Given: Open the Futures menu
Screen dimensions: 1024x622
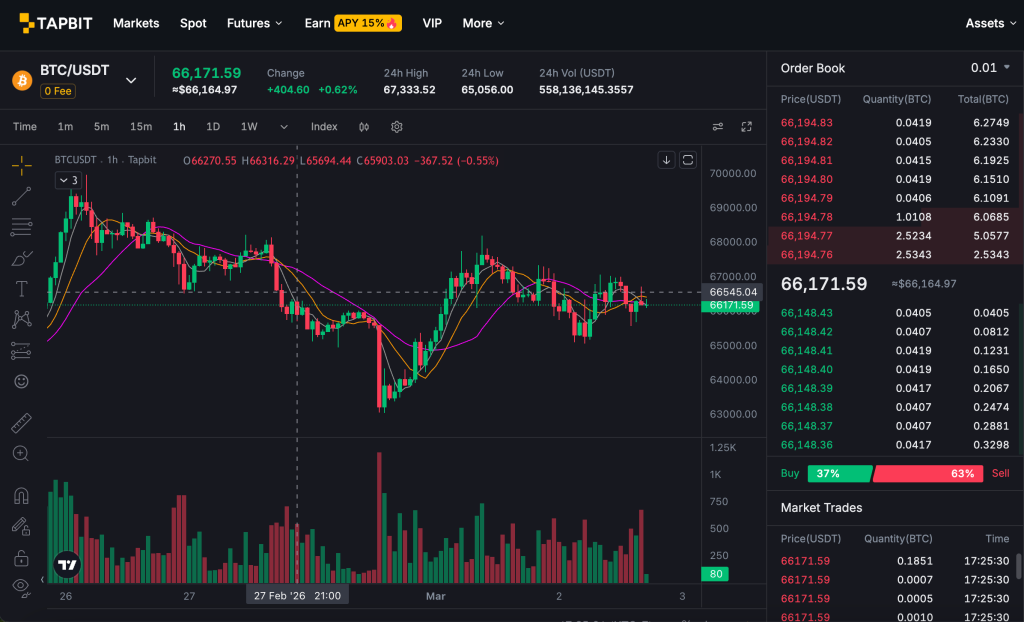Looking at the screenshot, I should coord(254,23).
